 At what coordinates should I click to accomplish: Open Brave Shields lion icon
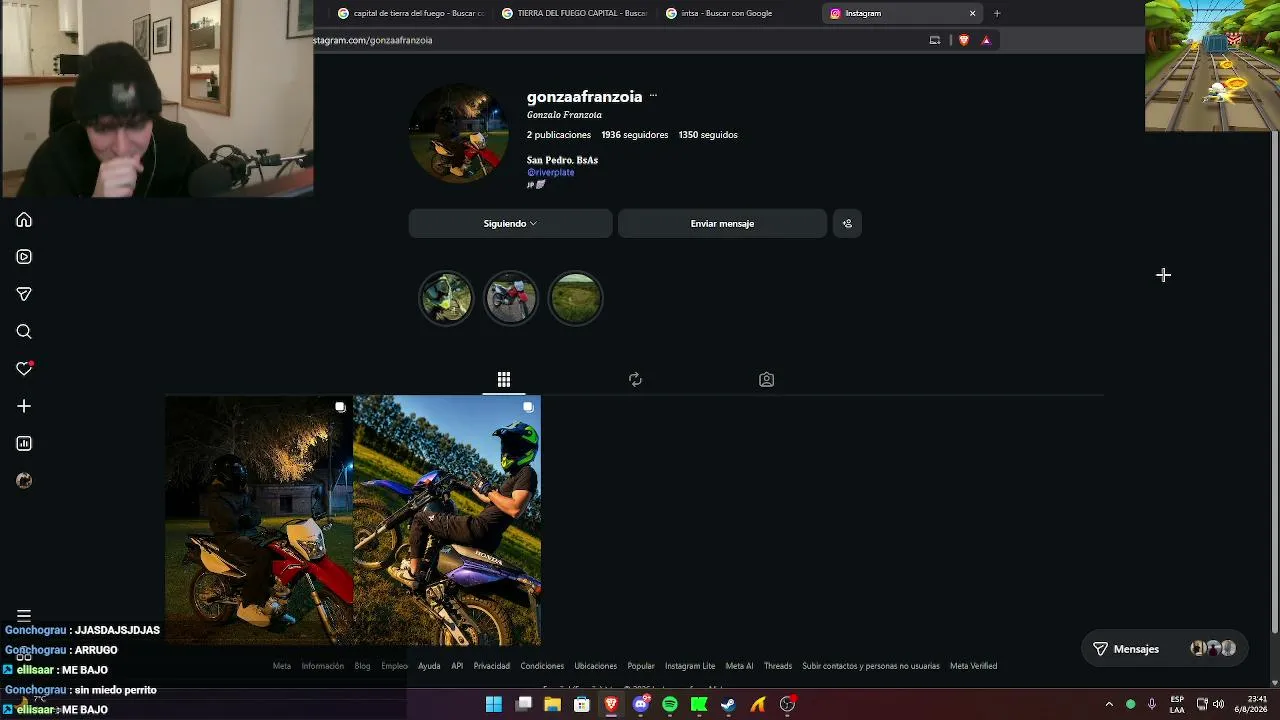pyautogui.click(x=964, y=40)
